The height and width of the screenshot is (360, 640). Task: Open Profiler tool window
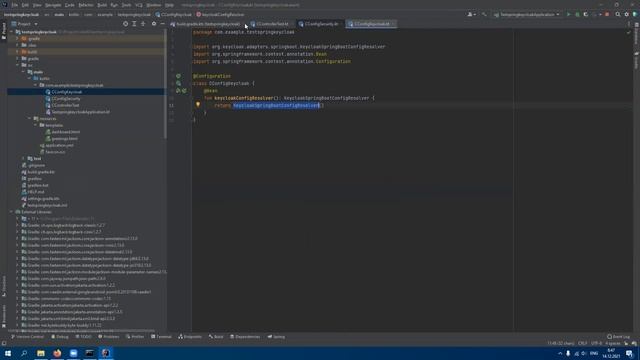pos(135,337)
